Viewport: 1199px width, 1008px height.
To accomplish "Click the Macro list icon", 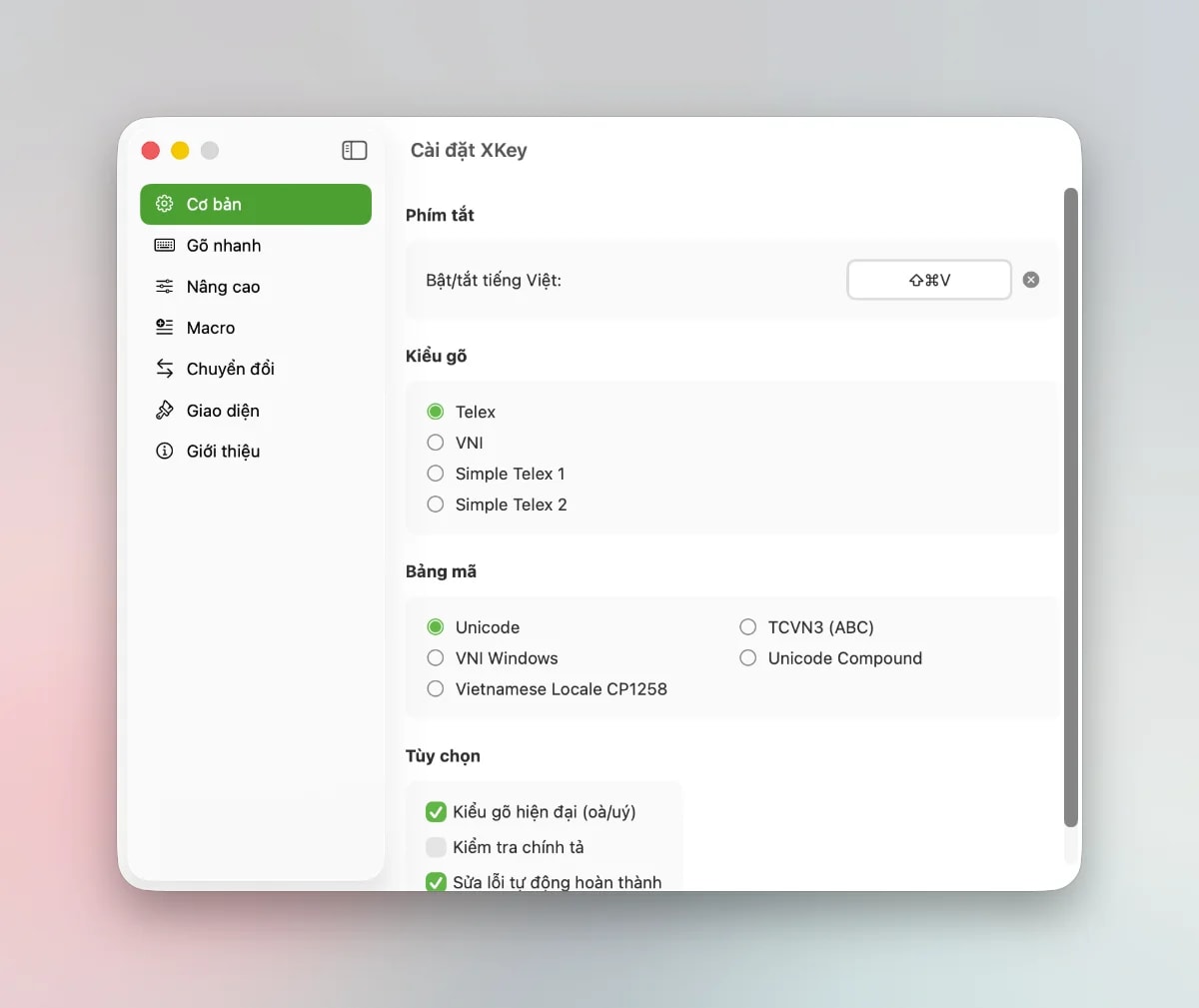I will (x=164, y=328).
